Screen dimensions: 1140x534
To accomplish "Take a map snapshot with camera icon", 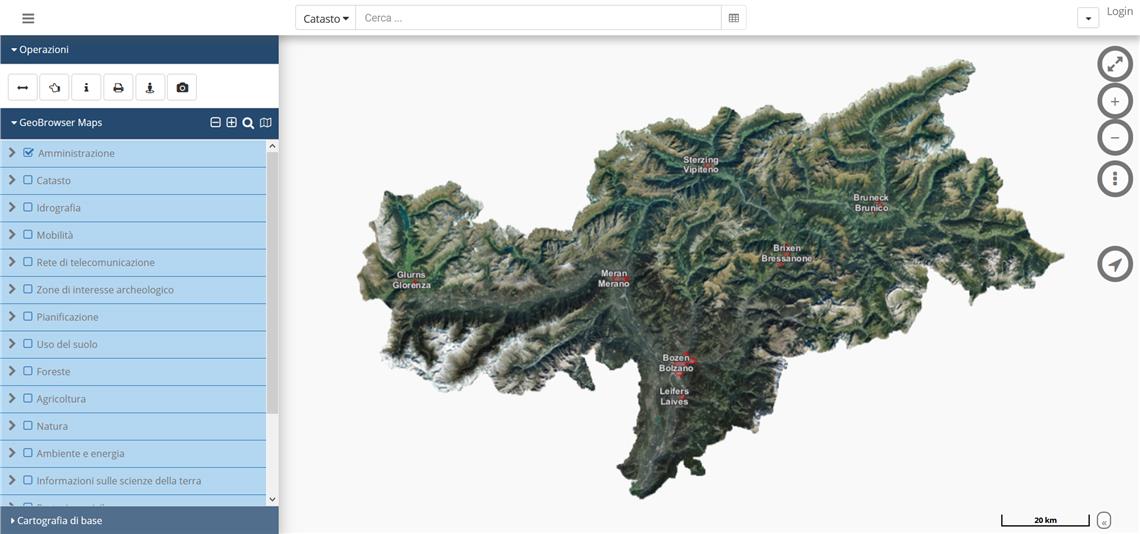I will (x=182, y=88).
